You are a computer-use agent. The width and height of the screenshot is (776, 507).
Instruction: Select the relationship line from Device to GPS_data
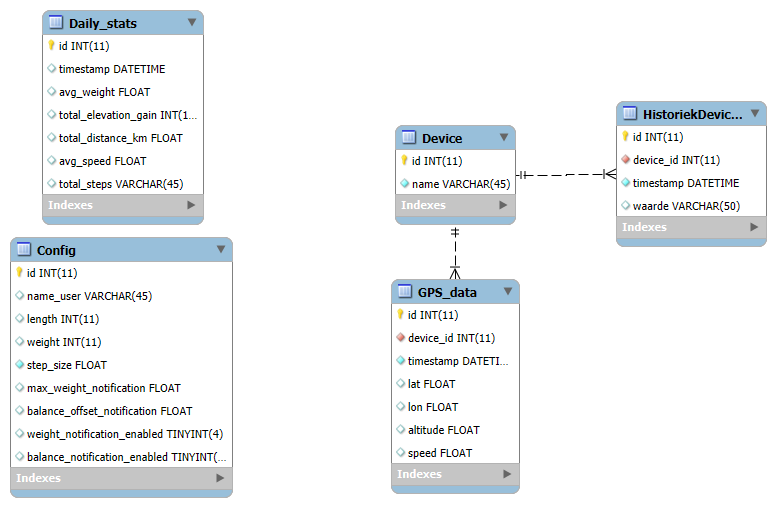455,253
